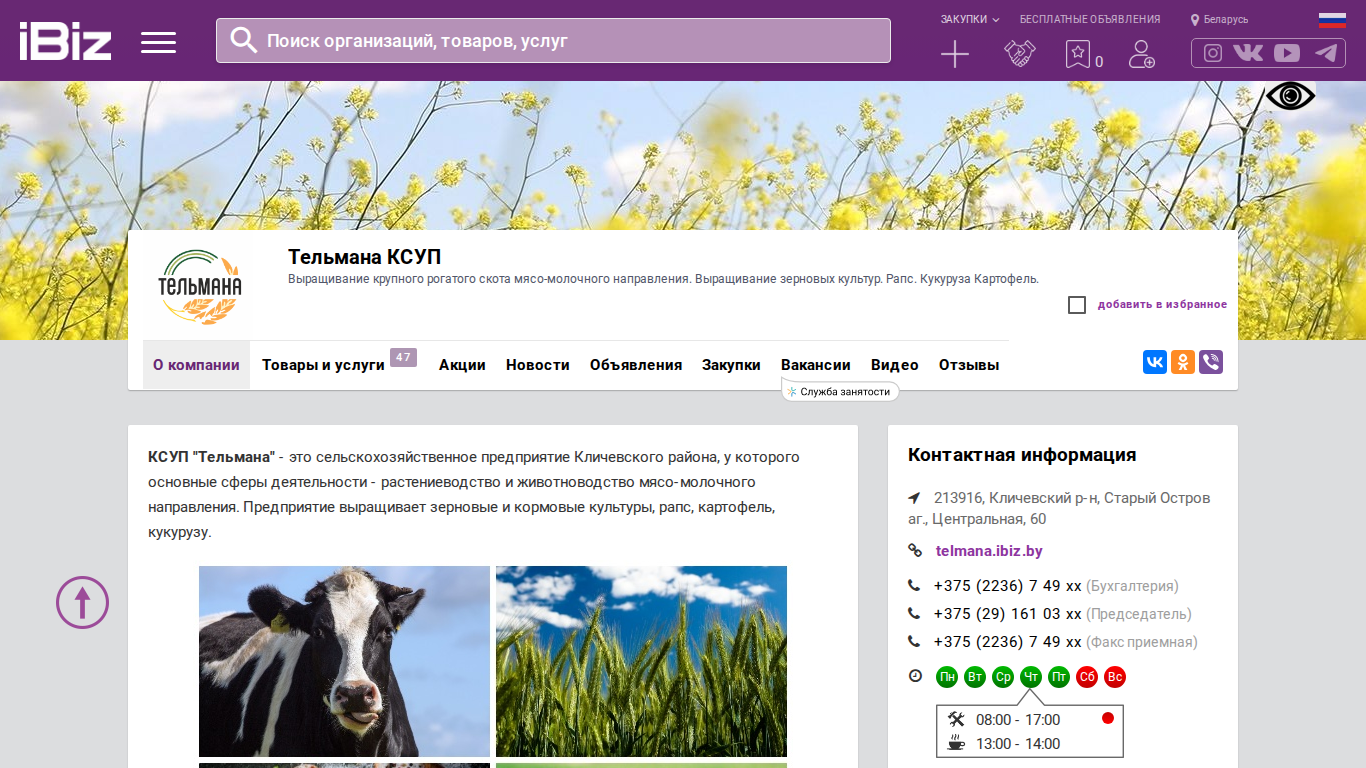Click the search magnifier icon
This screenshot has width=1366, height=768.
click(244, 40)
